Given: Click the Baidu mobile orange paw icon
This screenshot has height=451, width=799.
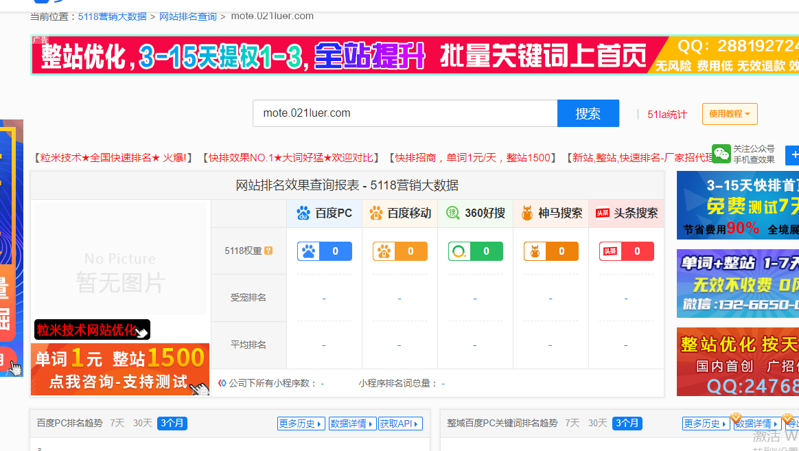Looking at the screenshot, I should [x=376, y=213].
